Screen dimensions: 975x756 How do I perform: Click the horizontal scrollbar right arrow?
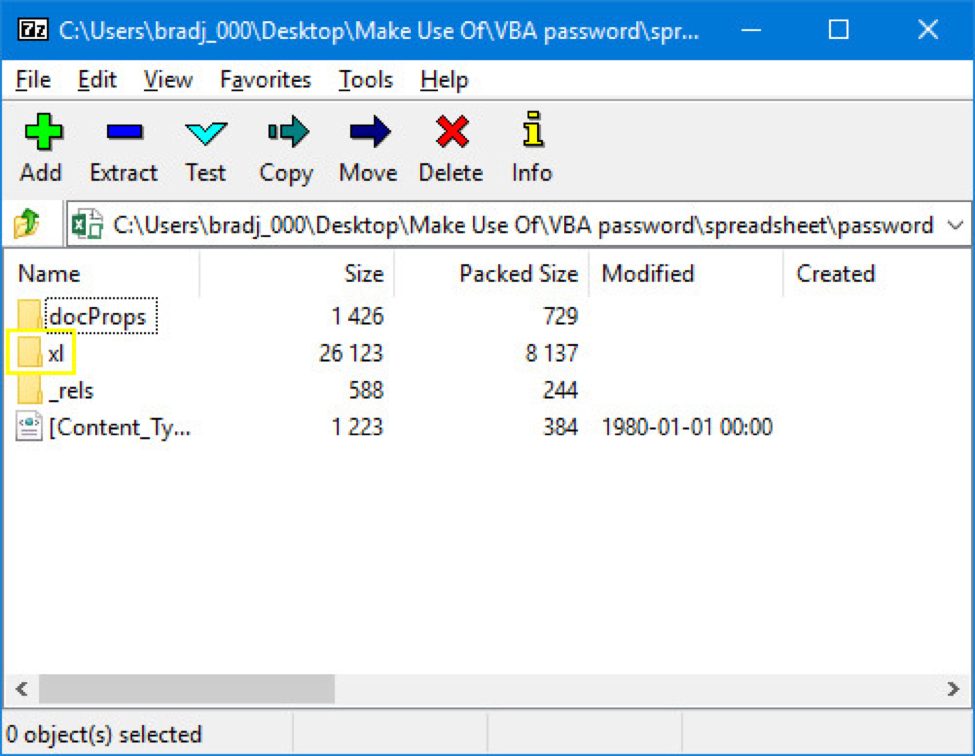tap(953, 689)
